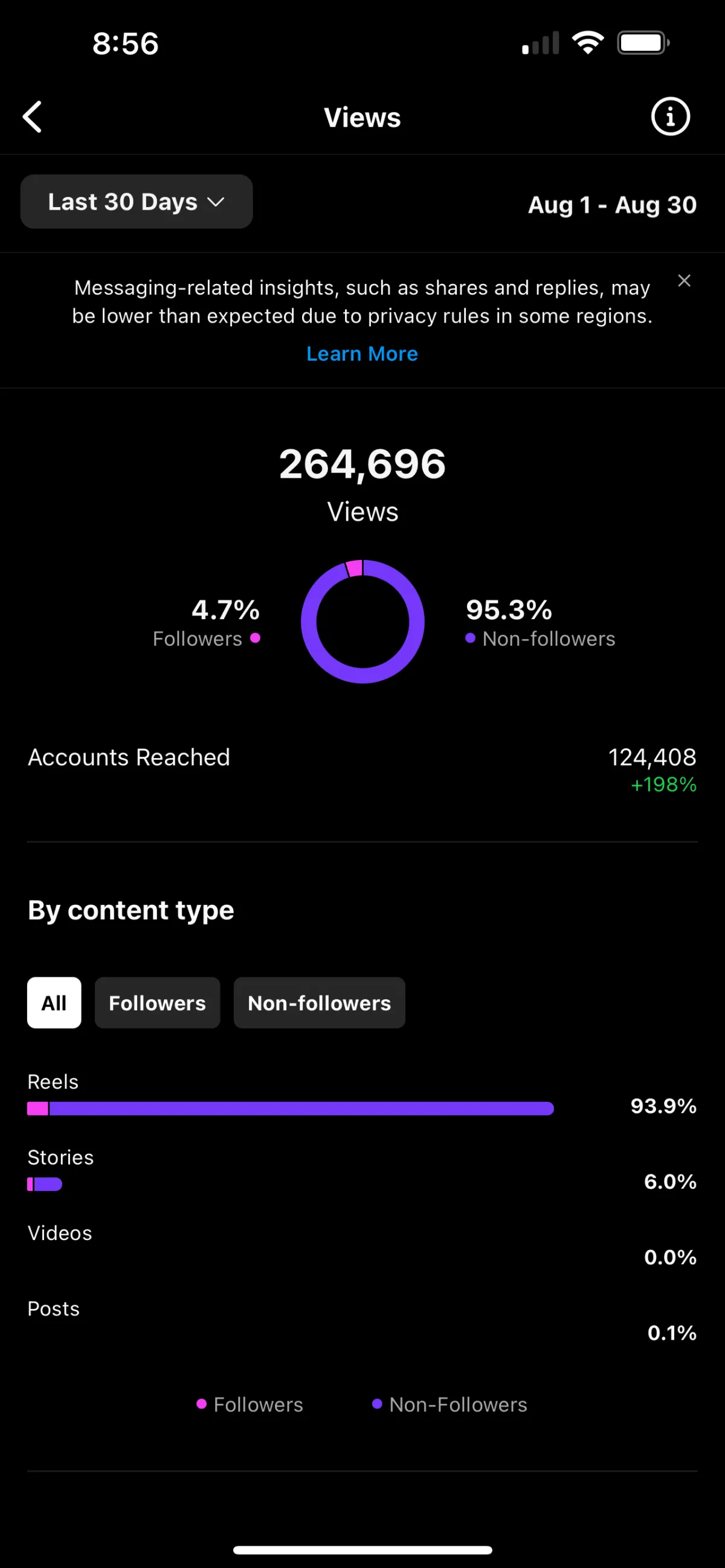
Task: Tap the cellular signal bars
Action: pyautogui.click(x=541, y=43)
